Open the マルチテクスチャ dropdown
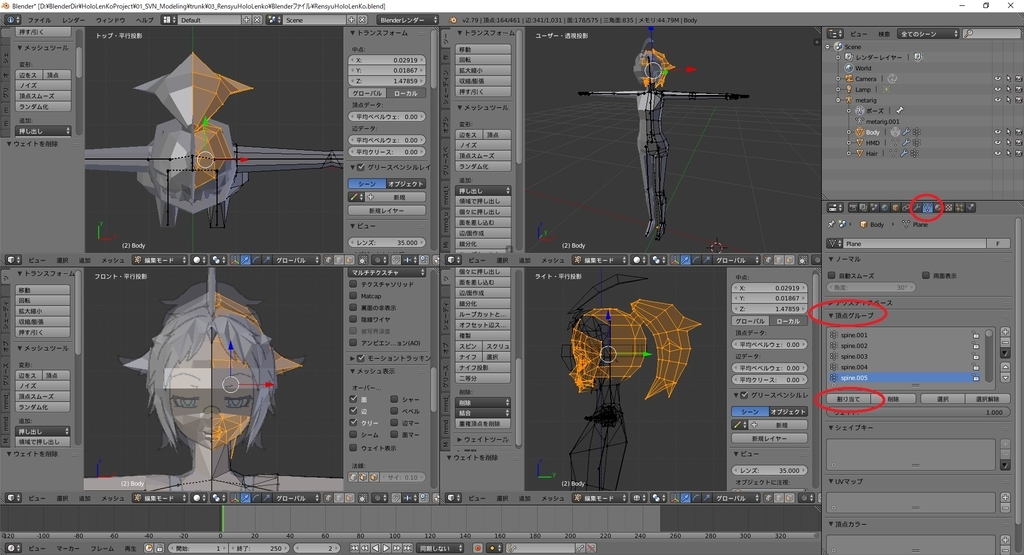This screenshot has height=555, width=1024. (387, 272)
